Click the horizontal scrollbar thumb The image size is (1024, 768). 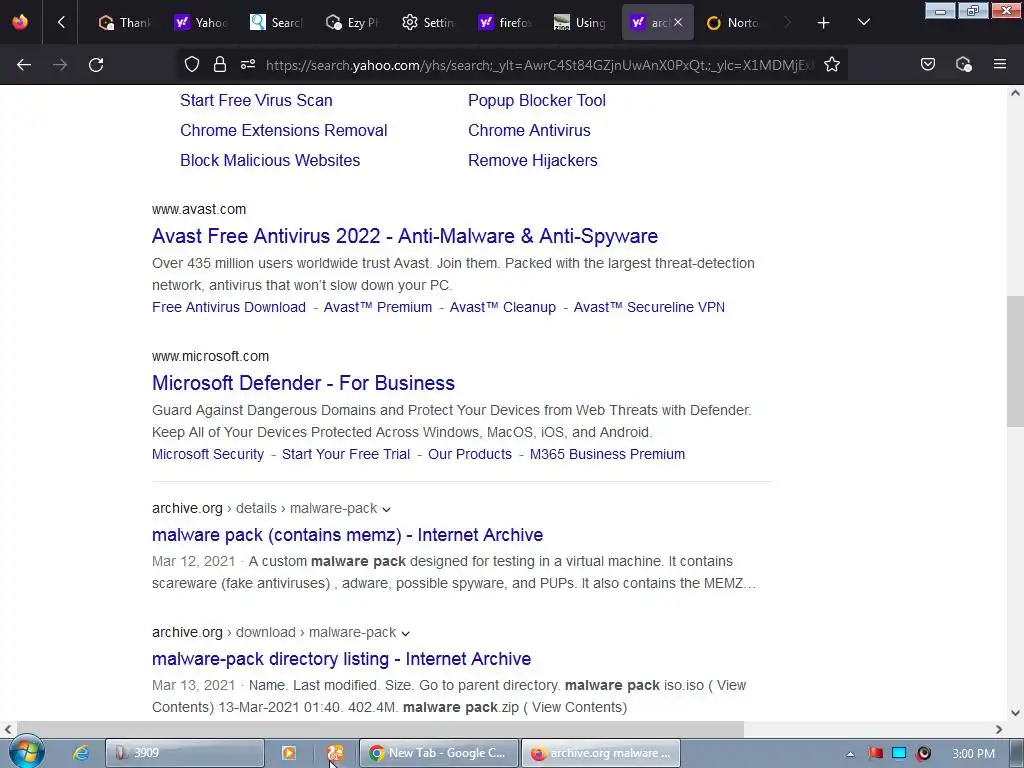pyautogui.click(x=380, y=729)
